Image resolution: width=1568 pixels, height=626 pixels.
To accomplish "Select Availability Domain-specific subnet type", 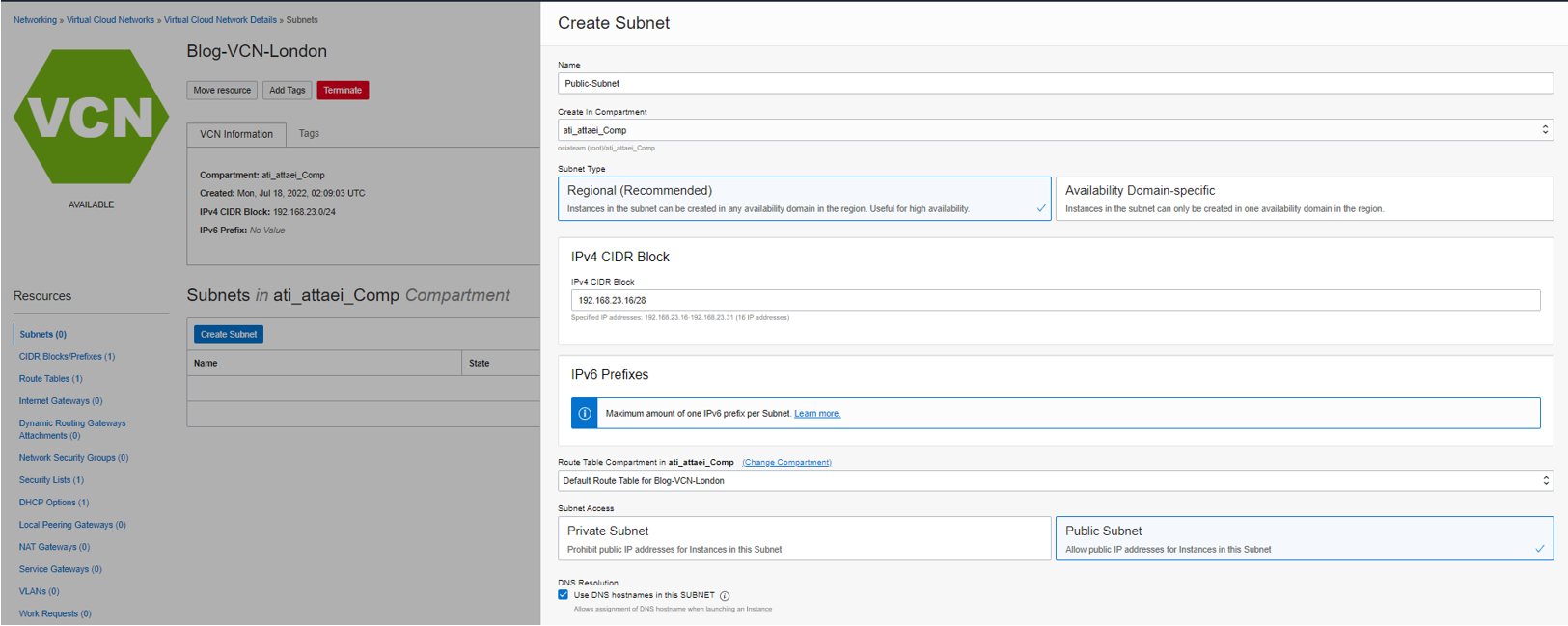I will [x=1304, y=199].
